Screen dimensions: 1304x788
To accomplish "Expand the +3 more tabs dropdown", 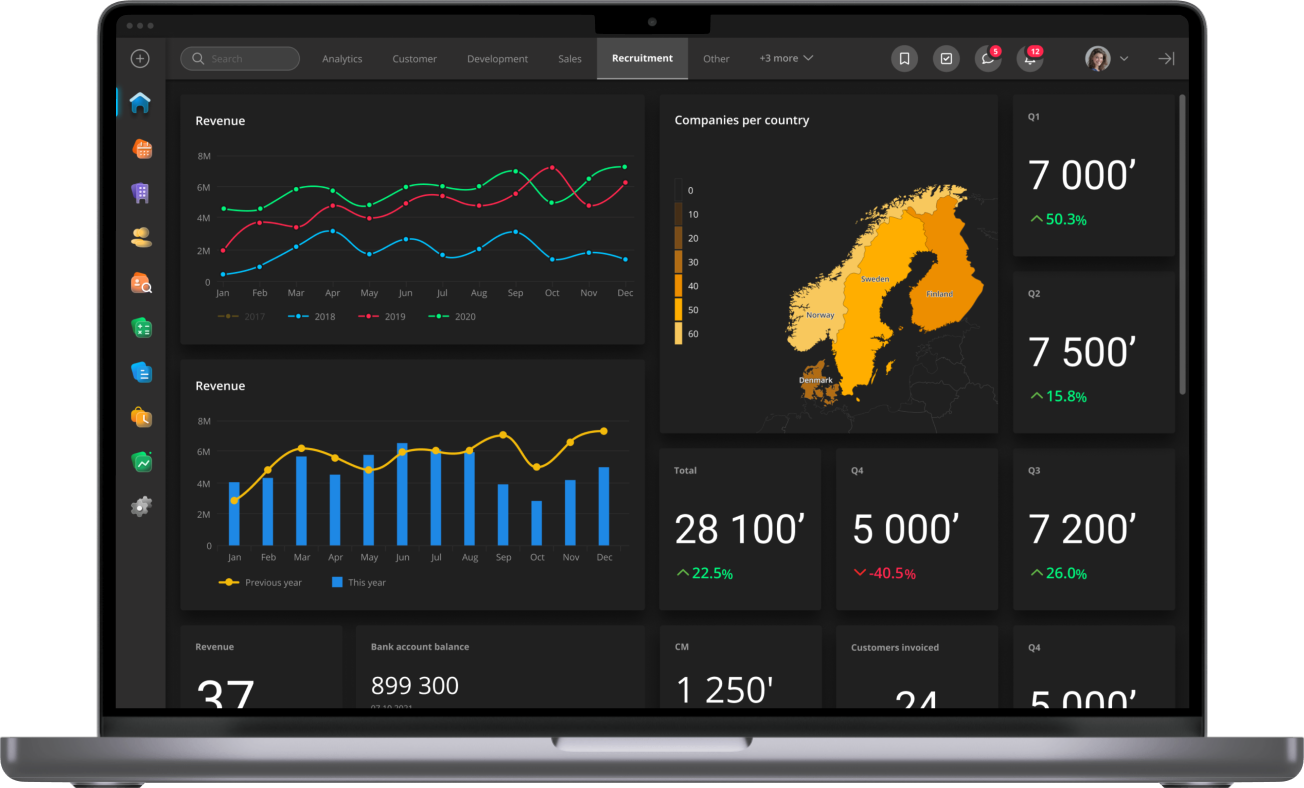I will 786,58.
